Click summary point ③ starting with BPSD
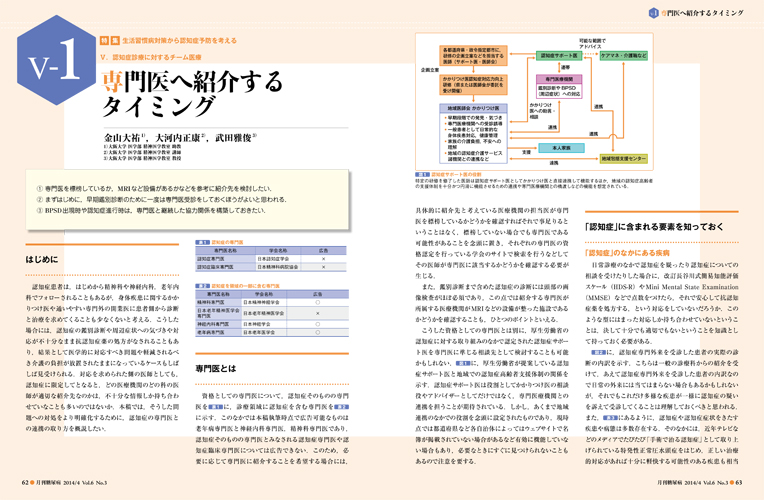This screenshot has height=500, width=764. click(x=151, y=211)
